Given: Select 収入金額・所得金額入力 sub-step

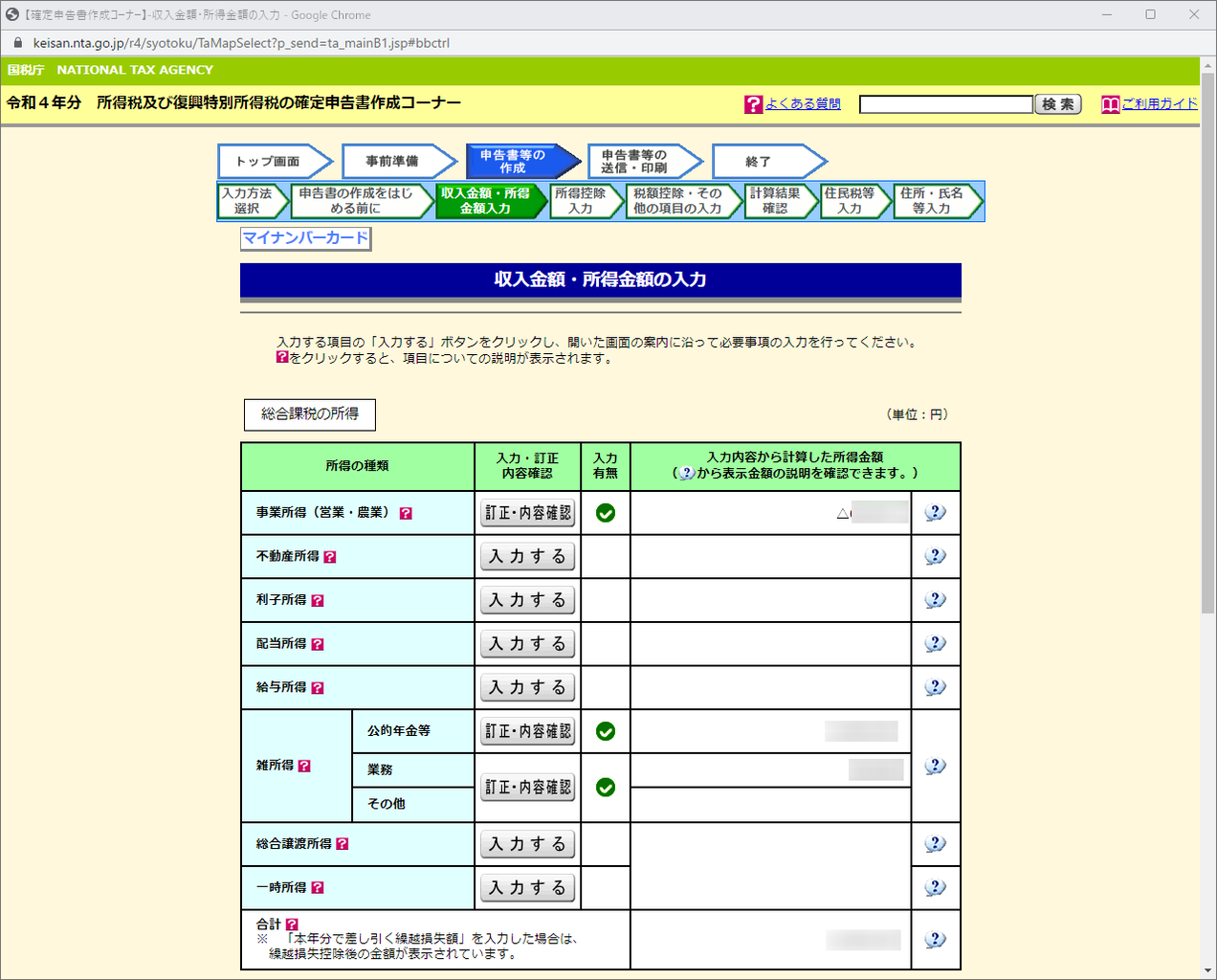Looking at the screenshot, I should pos(492,201).
